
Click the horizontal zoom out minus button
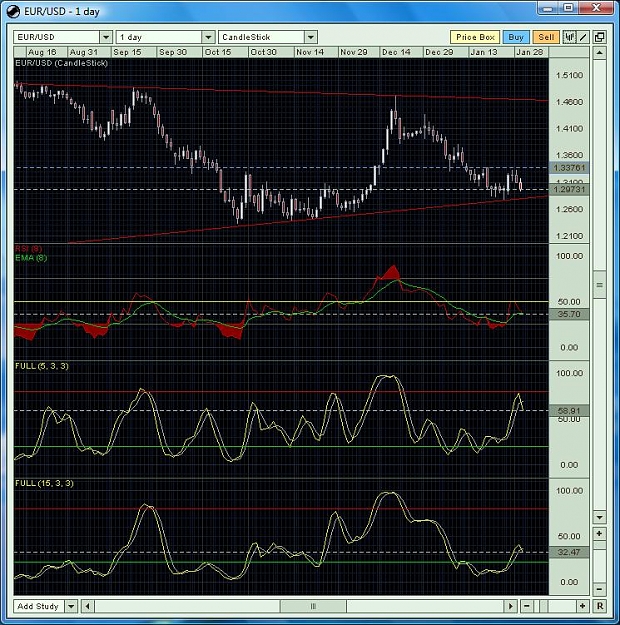[527, 606]
